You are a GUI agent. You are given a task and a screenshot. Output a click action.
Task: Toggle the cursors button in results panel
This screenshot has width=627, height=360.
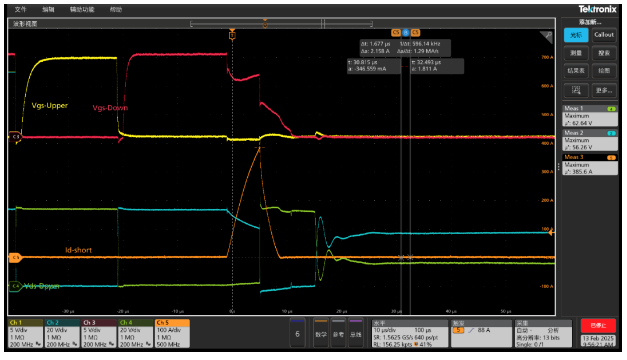click(x=576, y=35)
